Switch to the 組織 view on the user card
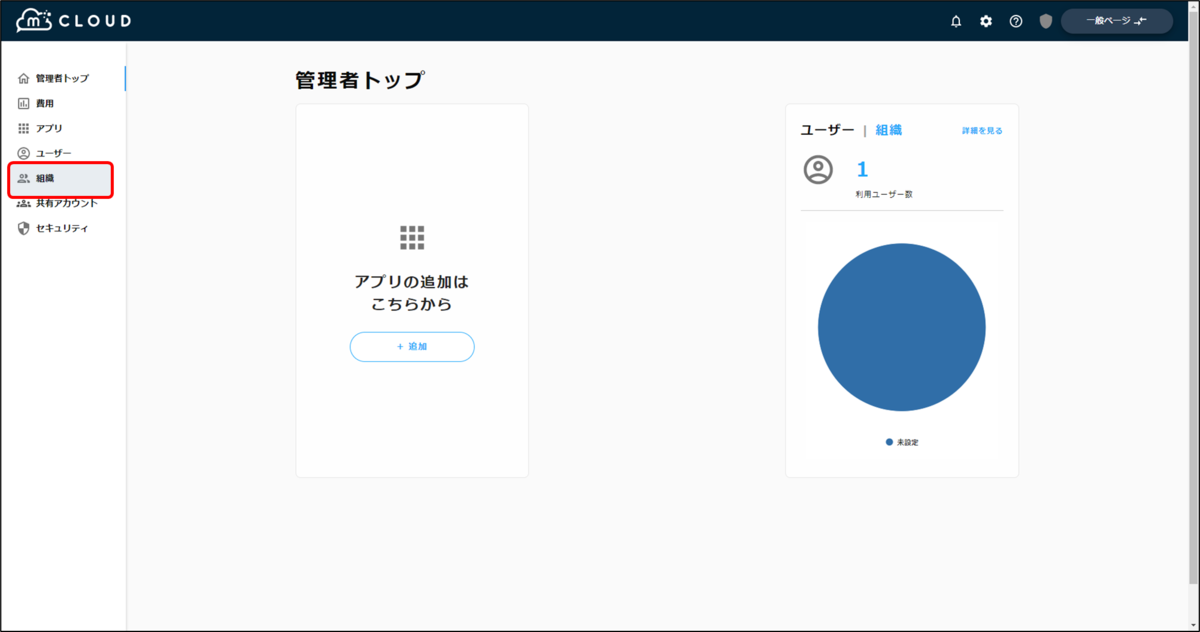This screenshot has height=632, width=1200. pos(889,130)
